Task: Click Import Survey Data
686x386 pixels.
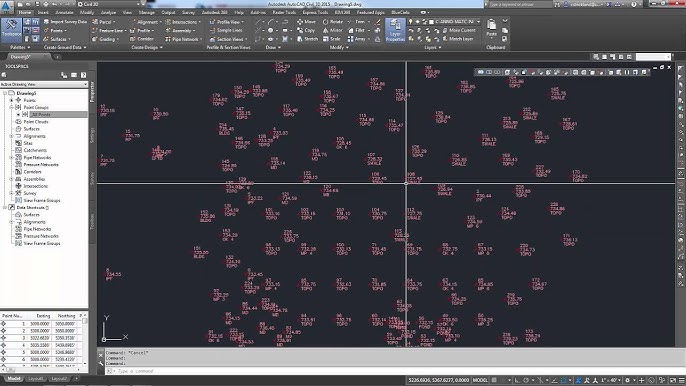Action: click(65, 21)
